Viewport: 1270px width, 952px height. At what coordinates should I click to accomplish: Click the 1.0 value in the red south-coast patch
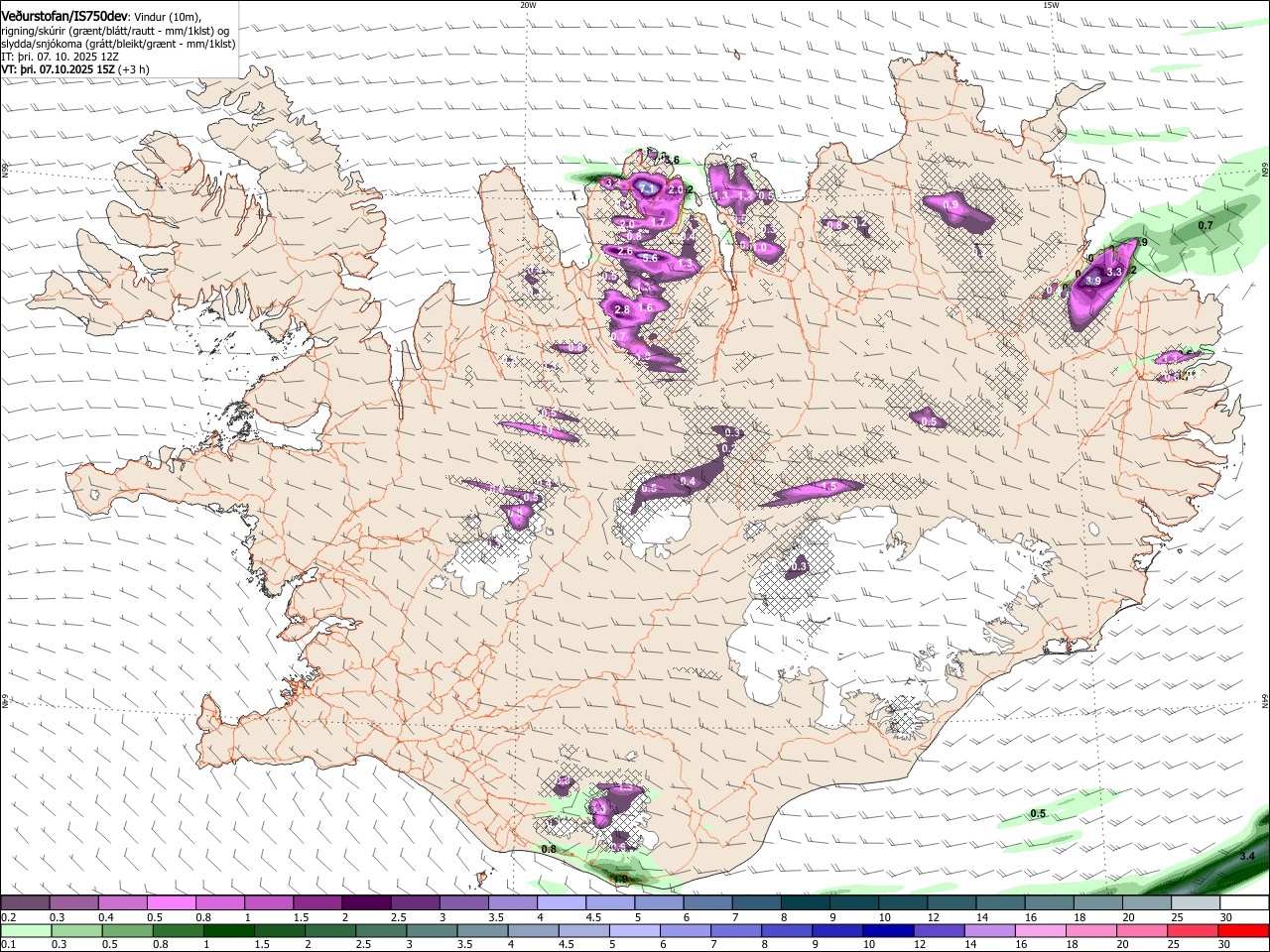point(621,879)
